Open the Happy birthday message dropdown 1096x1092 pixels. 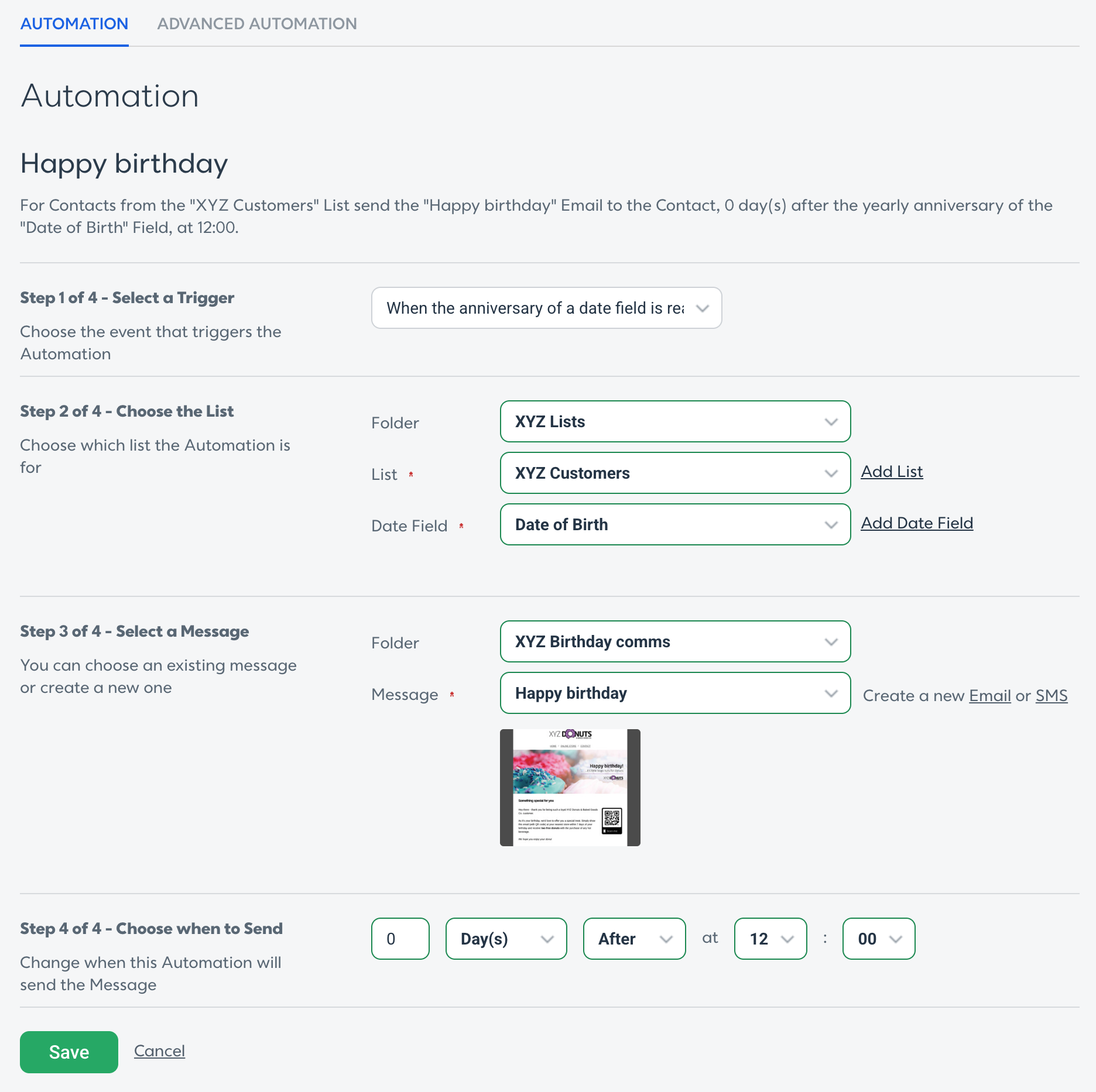(675, 693)
